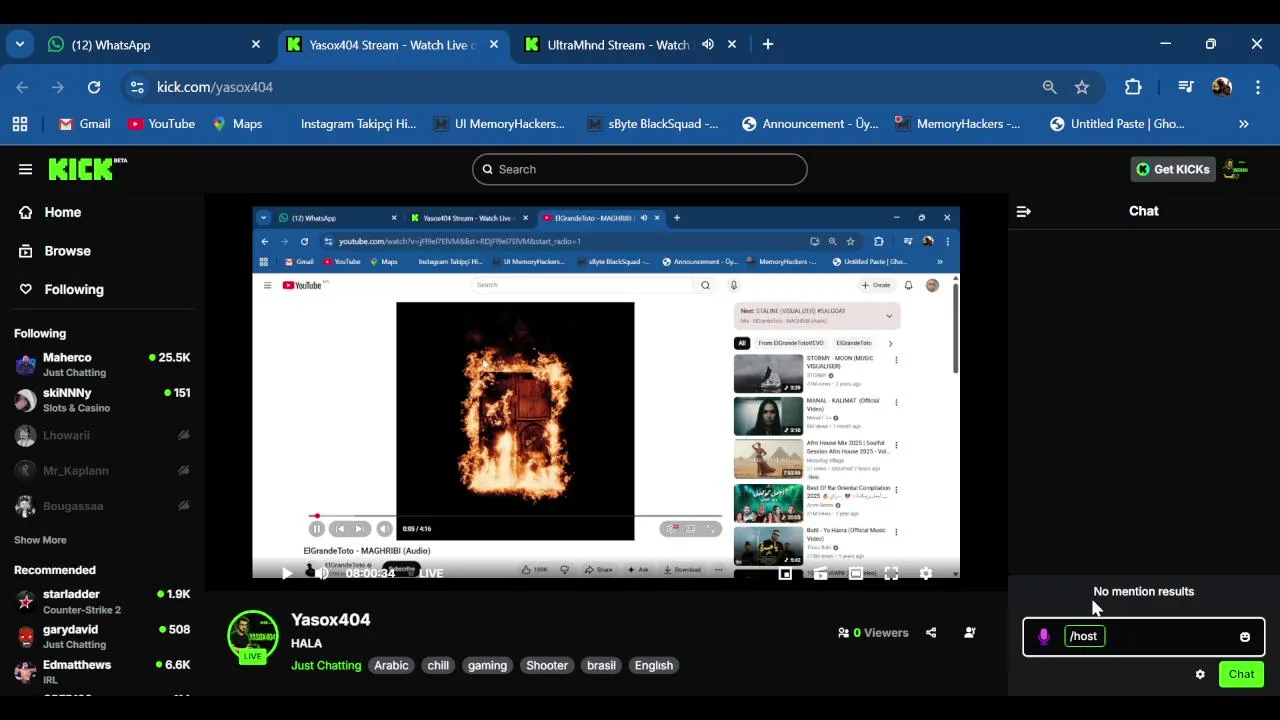Open Bougassaa offline channel

102,505
